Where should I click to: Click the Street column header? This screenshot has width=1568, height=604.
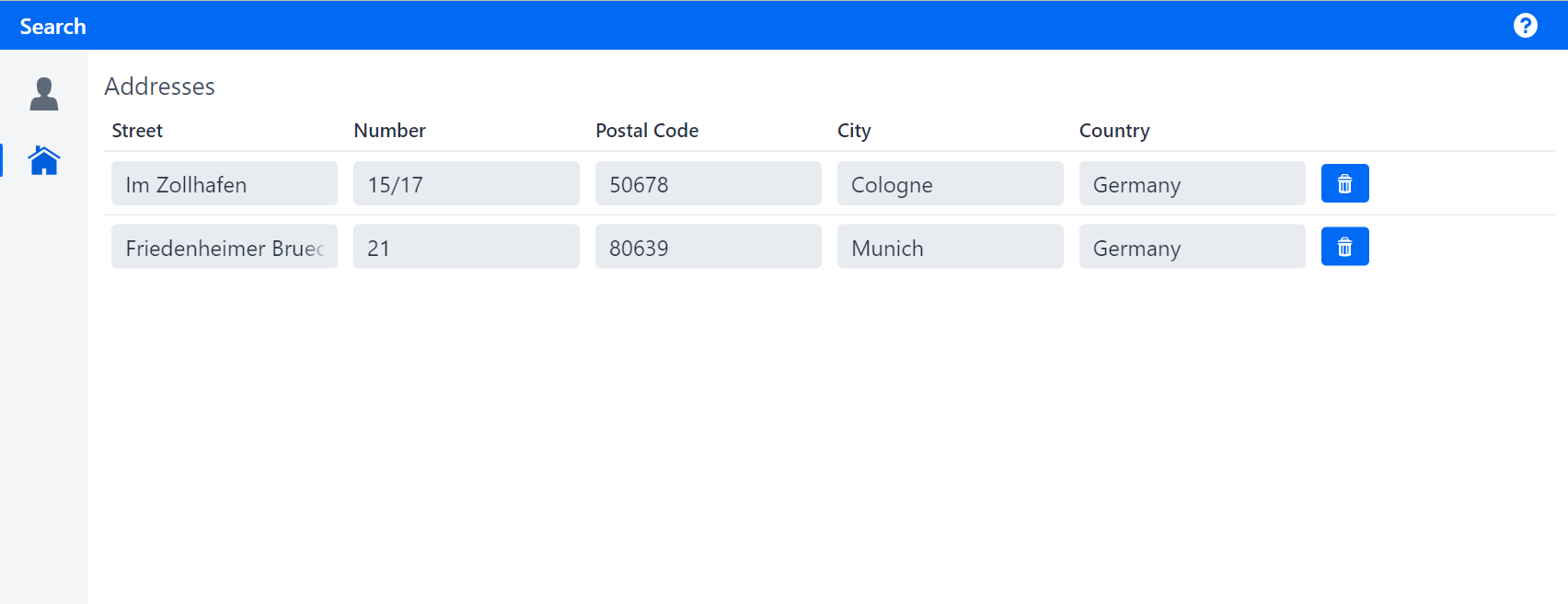[137, 131]
